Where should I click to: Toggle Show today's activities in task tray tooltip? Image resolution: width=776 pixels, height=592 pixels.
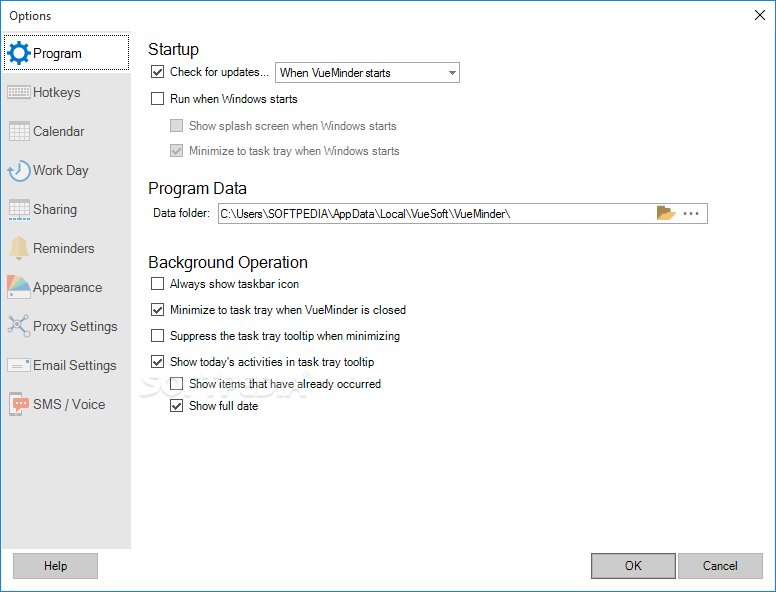pos(157,362)
